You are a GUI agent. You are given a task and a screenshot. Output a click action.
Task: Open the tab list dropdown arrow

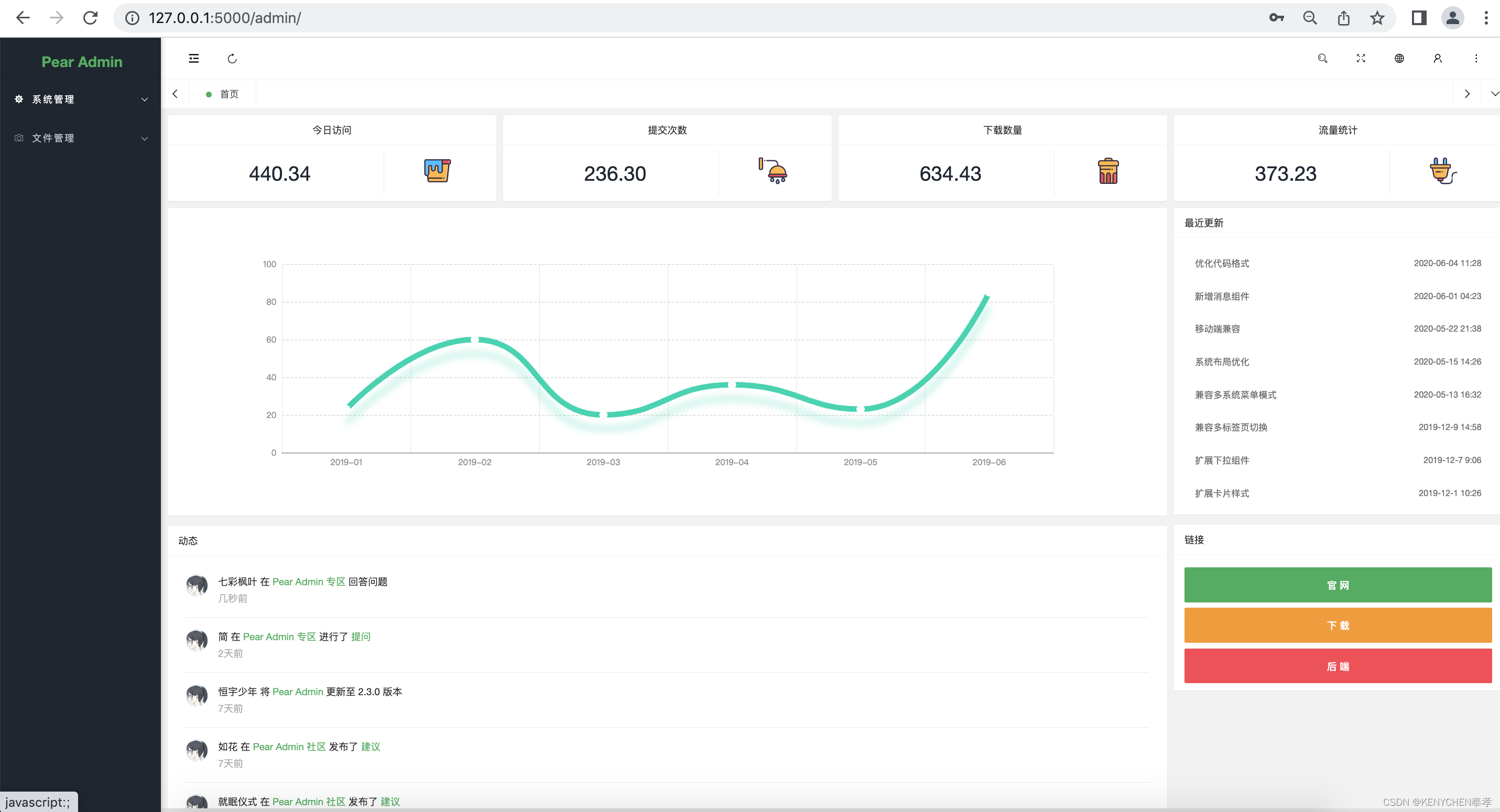pyautogui.click(x=1493, y=93)
